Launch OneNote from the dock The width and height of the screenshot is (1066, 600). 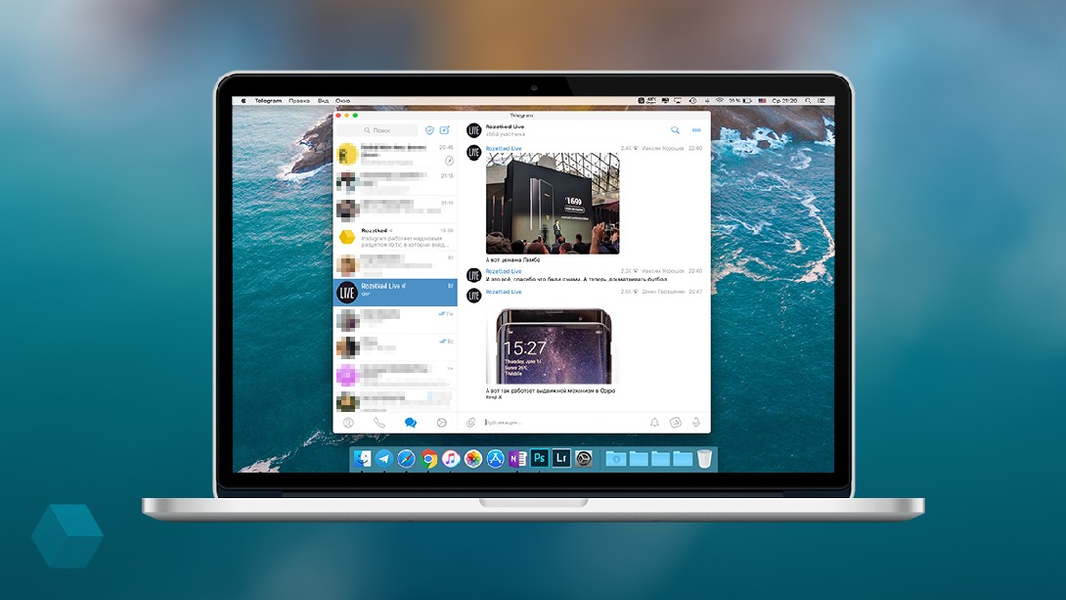[x=517, y=459]
